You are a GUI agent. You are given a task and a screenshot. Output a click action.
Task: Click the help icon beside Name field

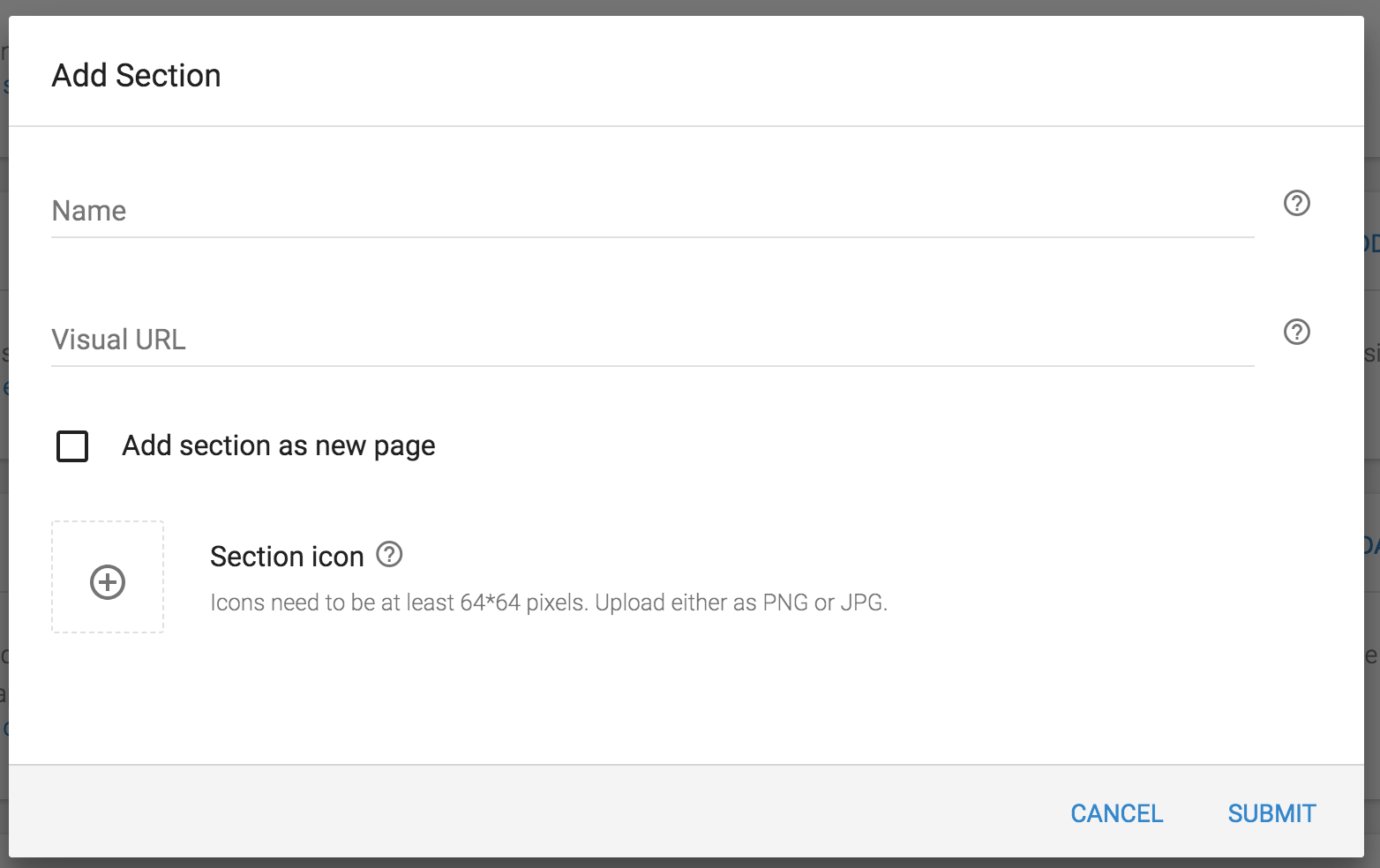tap(1296, 204)
